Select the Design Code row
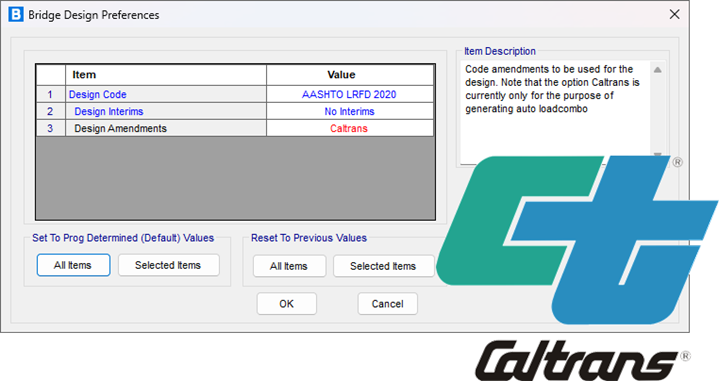Image resolution: width=719 pixels, height=381 pixels. click(235, 94)
